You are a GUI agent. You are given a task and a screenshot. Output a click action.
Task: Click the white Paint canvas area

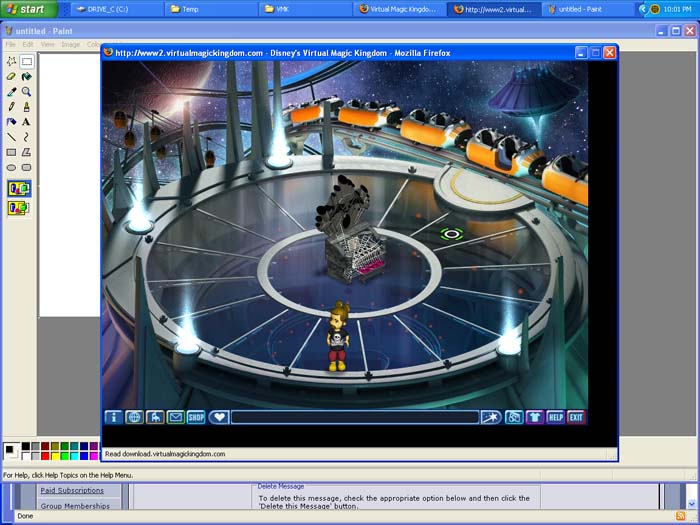point(70,185)
